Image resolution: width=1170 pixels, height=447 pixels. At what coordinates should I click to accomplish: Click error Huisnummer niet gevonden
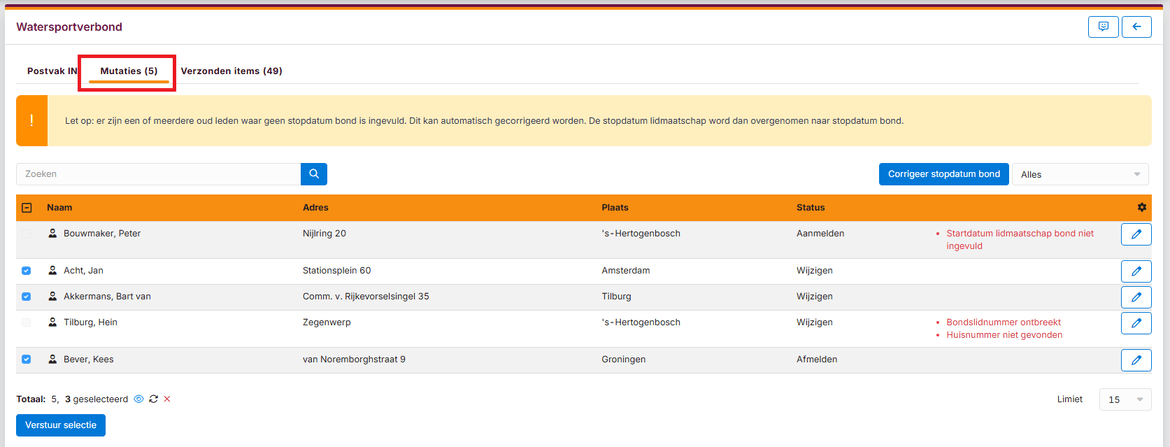tap(1004, 335)
